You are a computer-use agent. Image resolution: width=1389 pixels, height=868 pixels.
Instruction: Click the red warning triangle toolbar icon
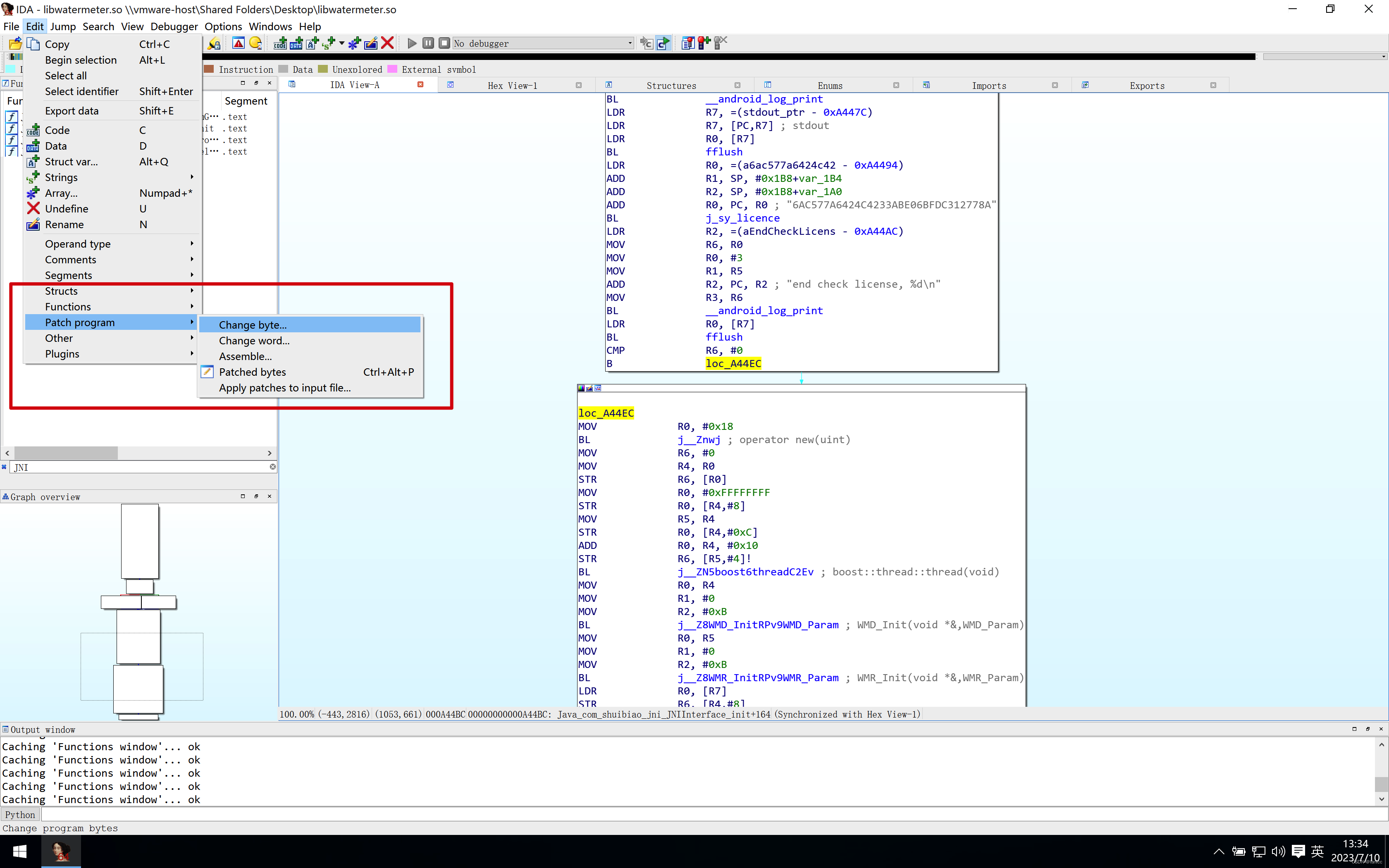(x=239, y=43)
